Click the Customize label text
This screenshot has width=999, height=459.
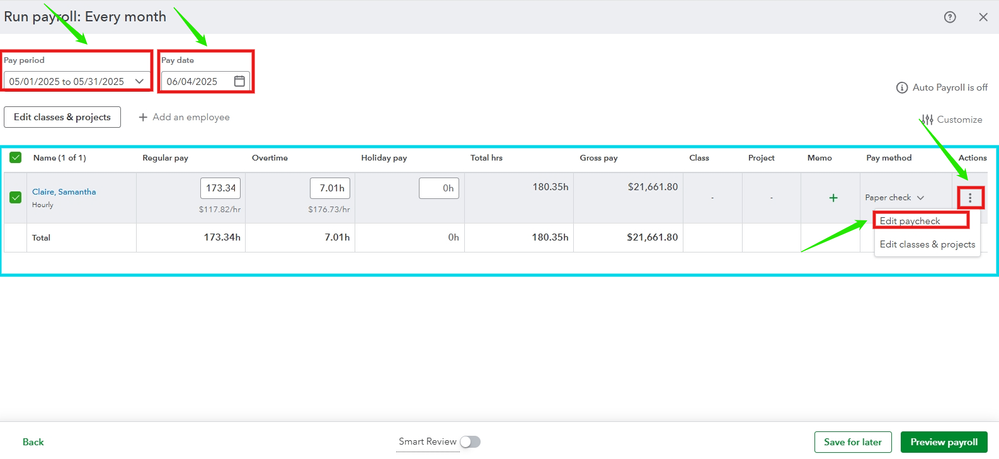tap(959, 119)
